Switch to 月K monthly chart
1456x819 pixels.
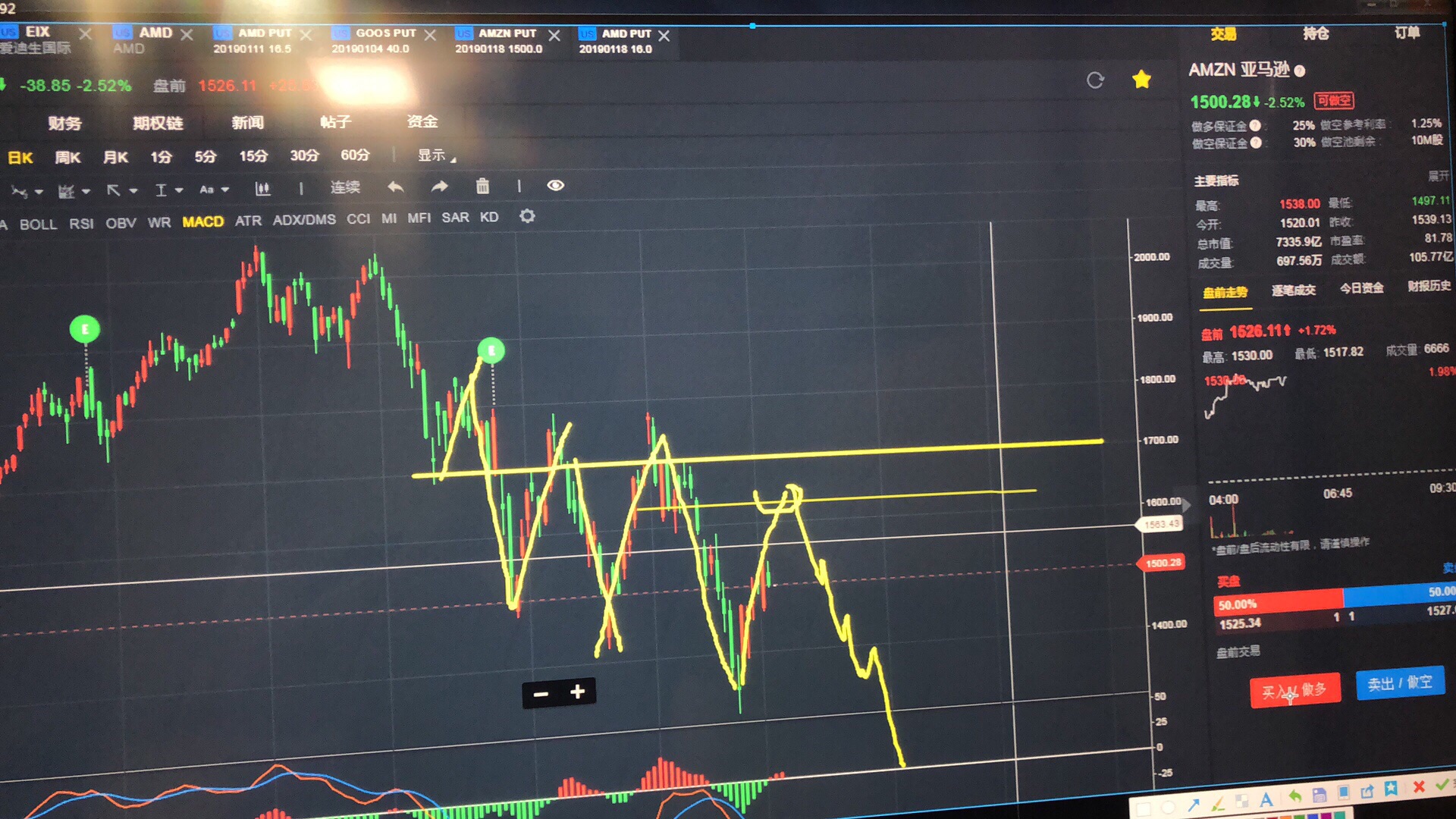pos(115,157)
